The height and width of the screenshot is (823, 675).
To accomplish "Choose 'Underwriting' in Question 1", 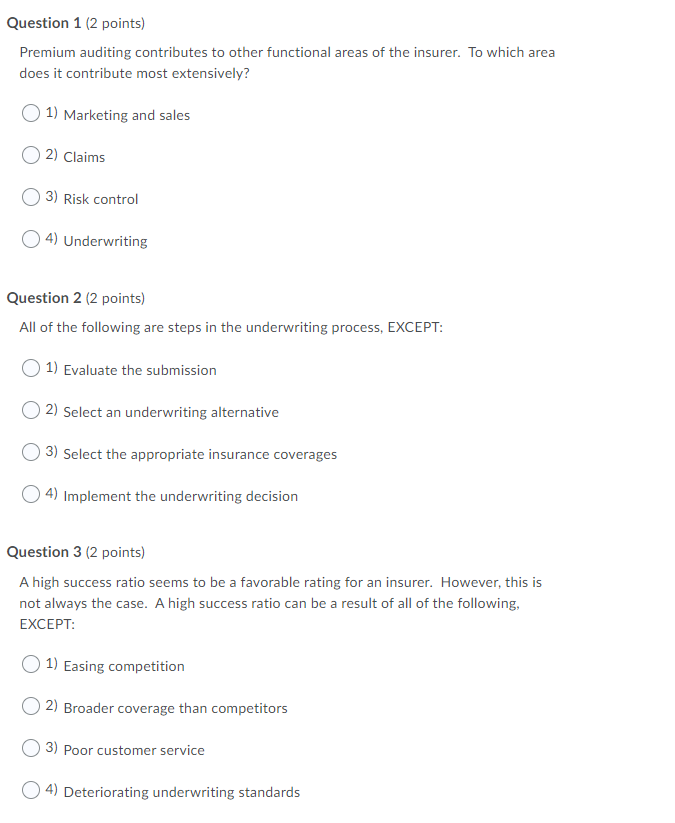I will 31,239.
